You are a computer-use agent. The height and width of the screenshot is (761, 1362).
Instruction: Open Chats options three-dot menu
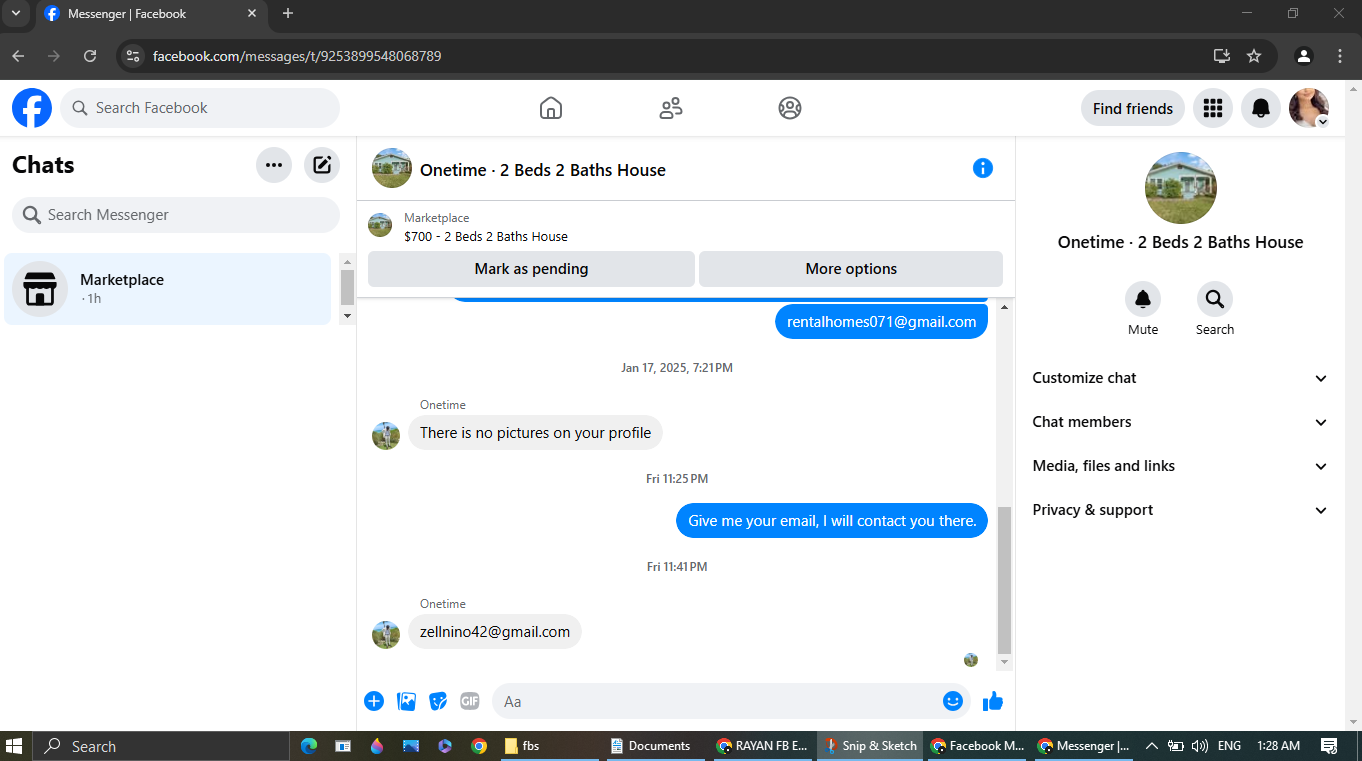tap(274, 165)
